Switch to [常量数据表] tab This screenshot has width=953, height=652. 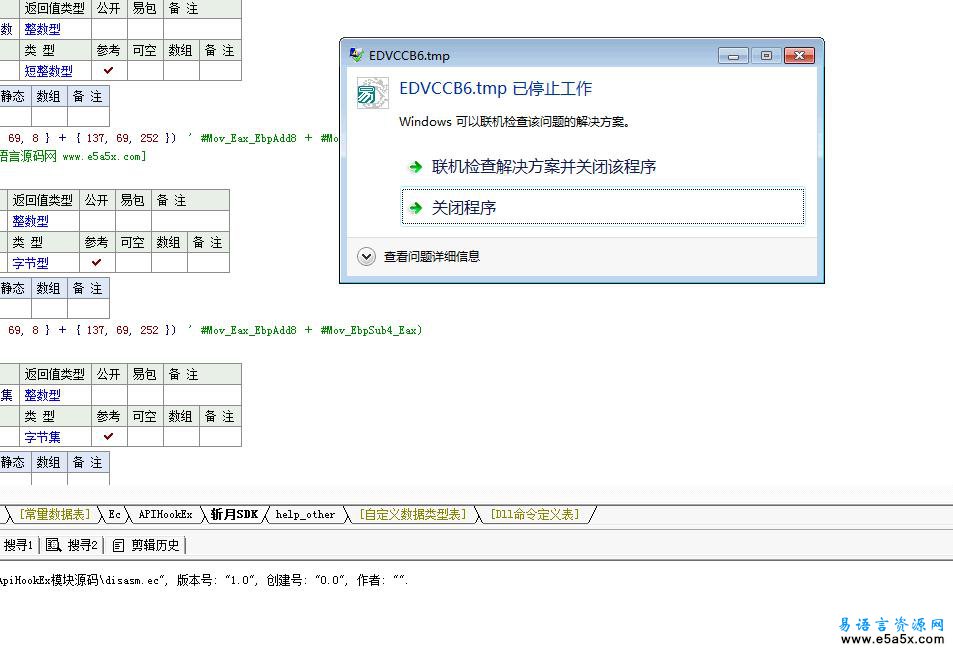coord(55,514)
